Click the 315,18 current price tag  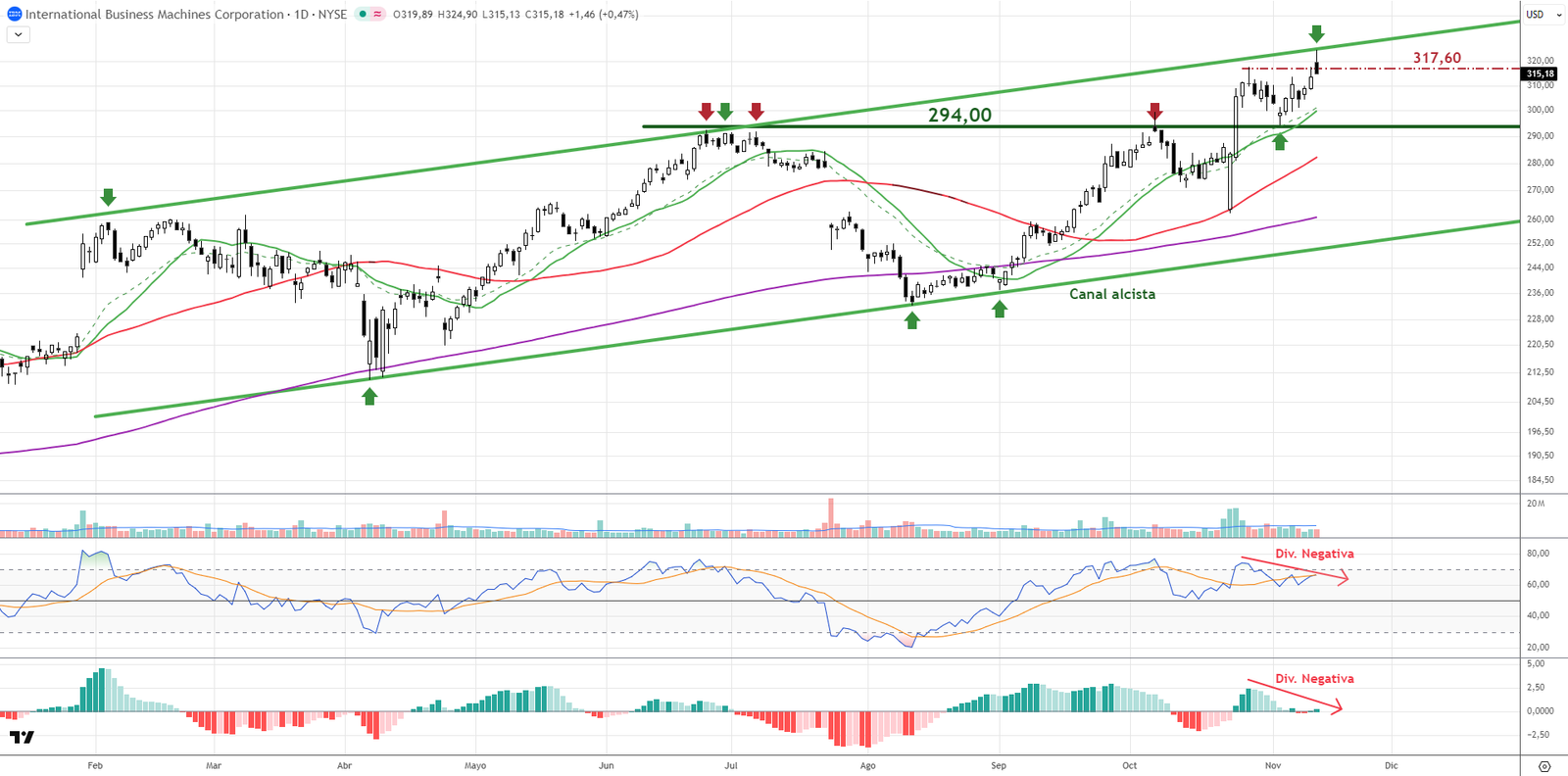(1540, 74)
